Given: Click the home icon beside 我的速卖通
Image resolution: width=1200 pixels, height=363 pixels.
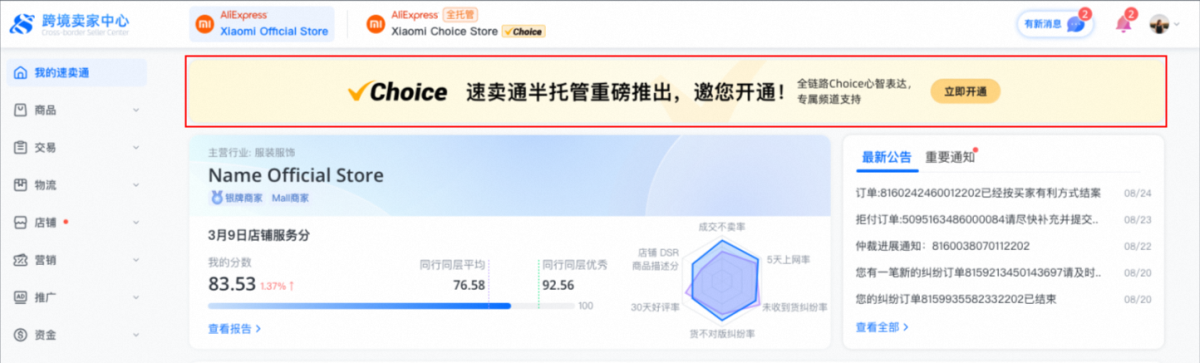Looking at the screenshot, I should tap(21, 72).
